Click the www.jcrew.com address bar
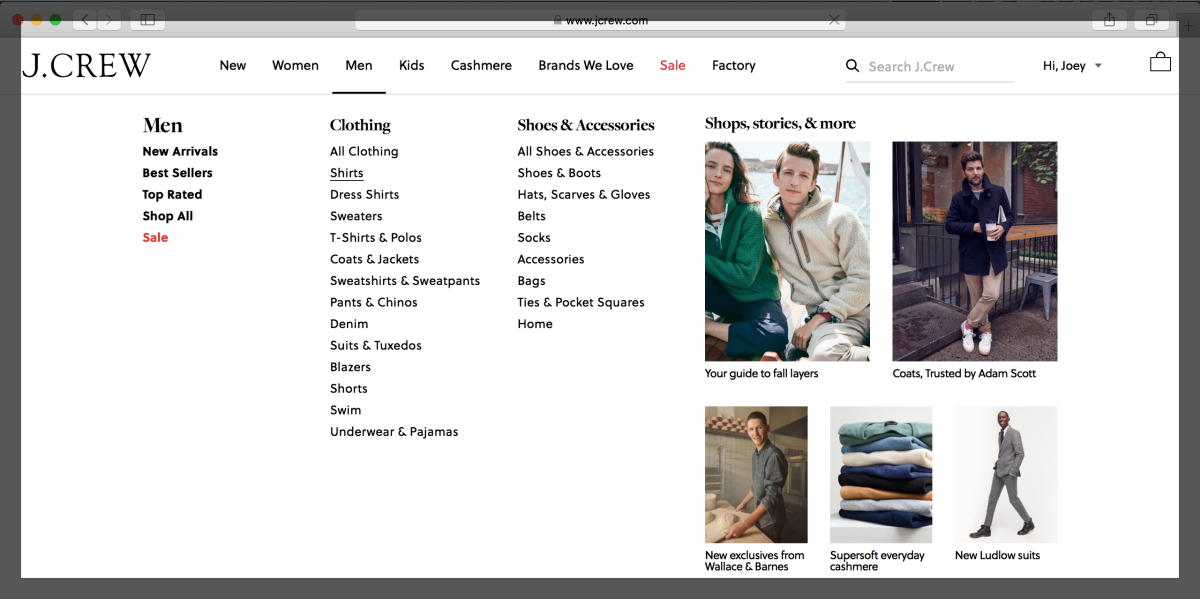The width and height of the screenshot is (1200, 599). coord(600,19)
